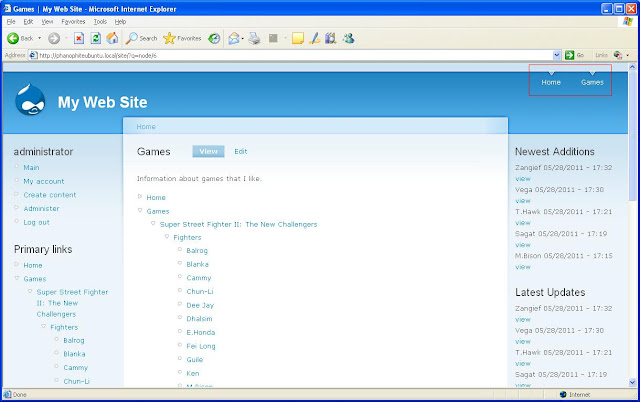Click the Forward arrow toolbar button
The width and height of the screenshot is (640, 402).
pos(54,38)
